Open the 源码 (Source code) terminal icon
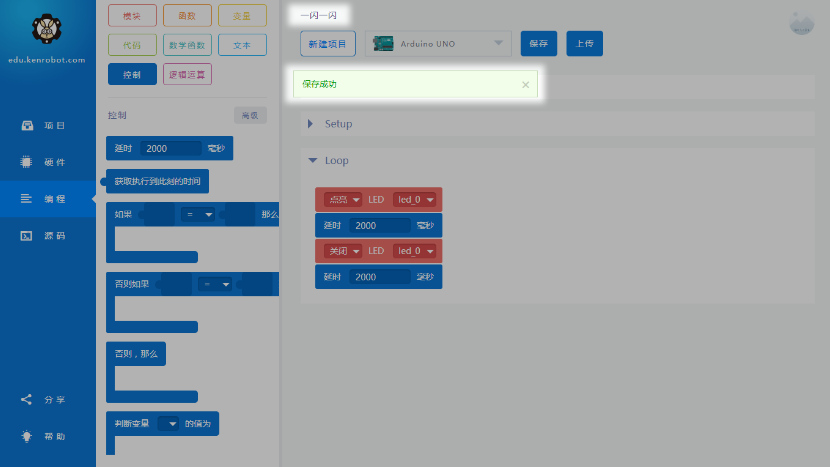Image resolution: width=830 pixels, height=467 pixels. (27, 236)
